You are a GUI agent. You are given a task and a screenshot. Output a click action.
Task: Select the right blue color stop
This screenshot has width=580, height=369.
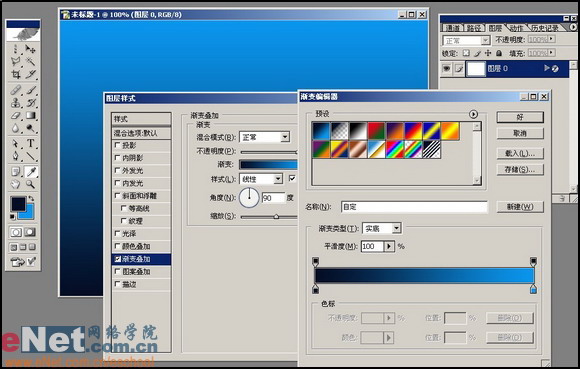coord(533,289)
